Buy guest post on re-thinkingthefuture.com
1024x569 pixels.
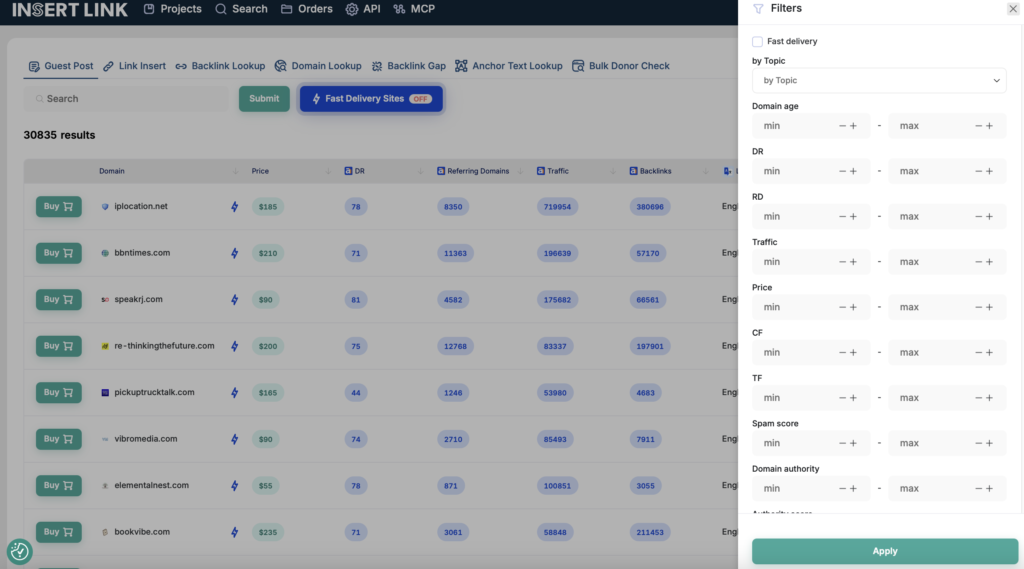pyautogui.click(x=59, y=346)
